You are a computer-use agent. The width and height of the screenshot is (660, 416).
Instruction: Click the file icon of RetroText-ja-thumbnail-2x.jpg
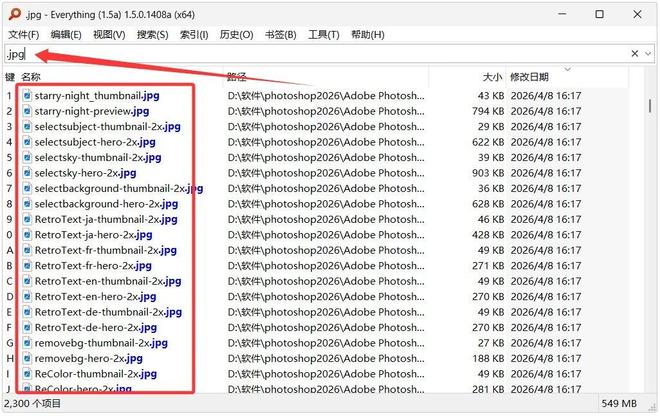[x=27, y=219]
